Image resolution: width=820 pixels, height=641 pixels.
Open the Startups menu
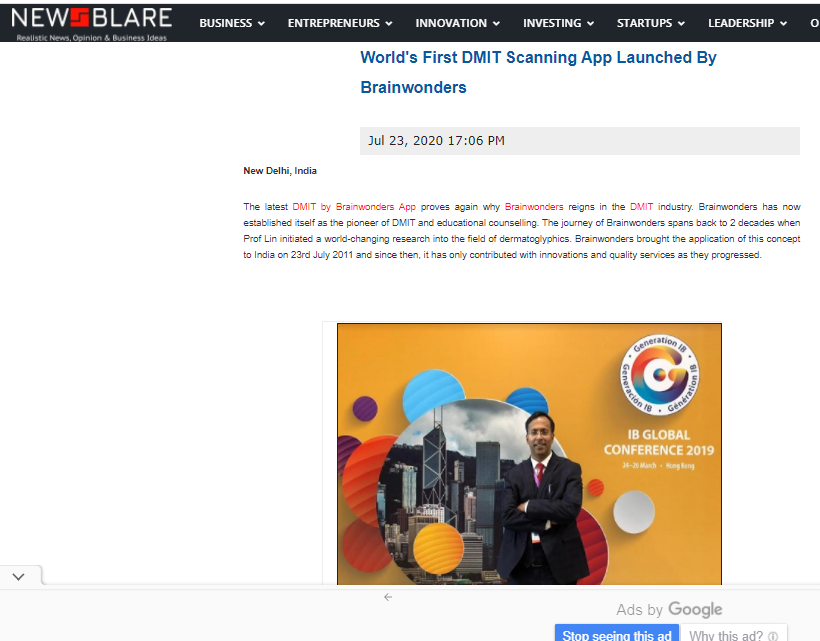(651, 24)
